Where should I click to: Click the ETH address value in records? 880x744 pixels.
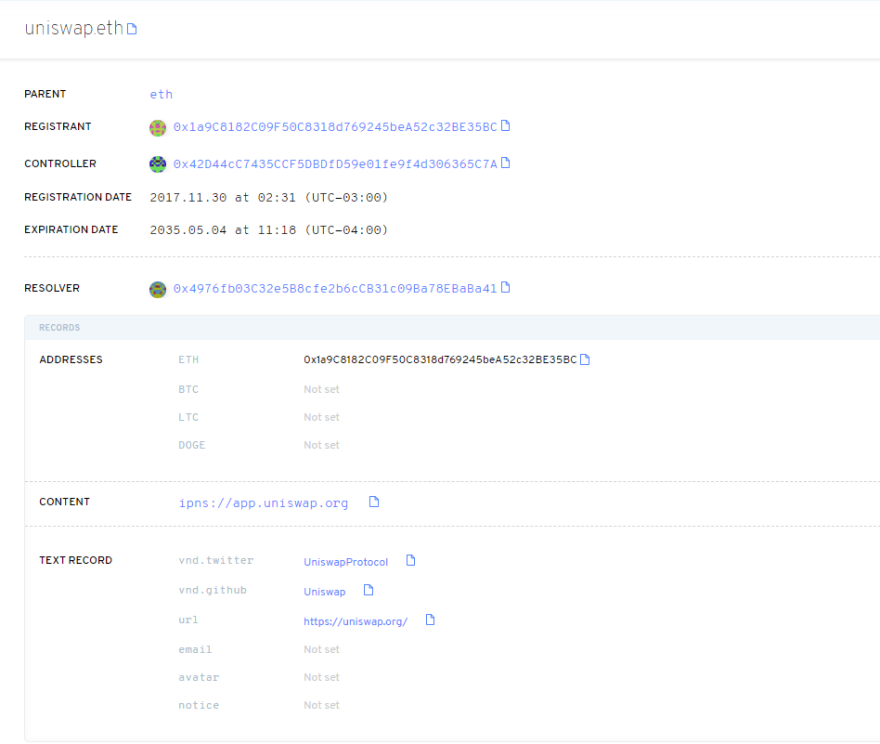click(x=440, y=360)
